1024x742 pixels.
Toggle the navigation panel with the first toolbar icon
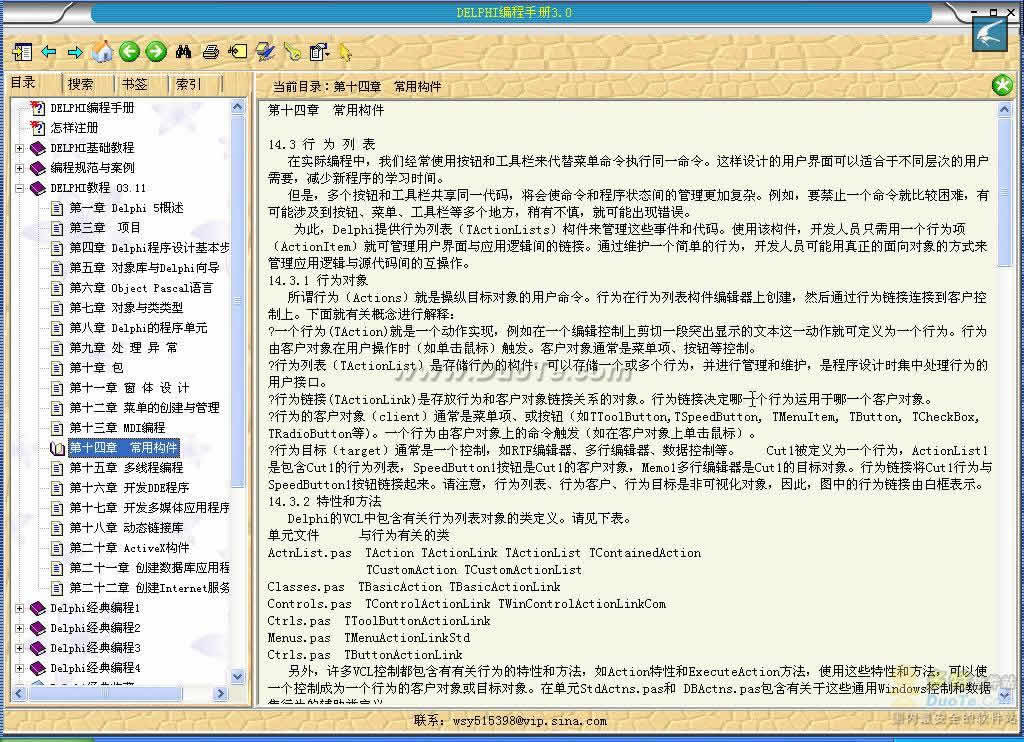click(x=22, y=52)
